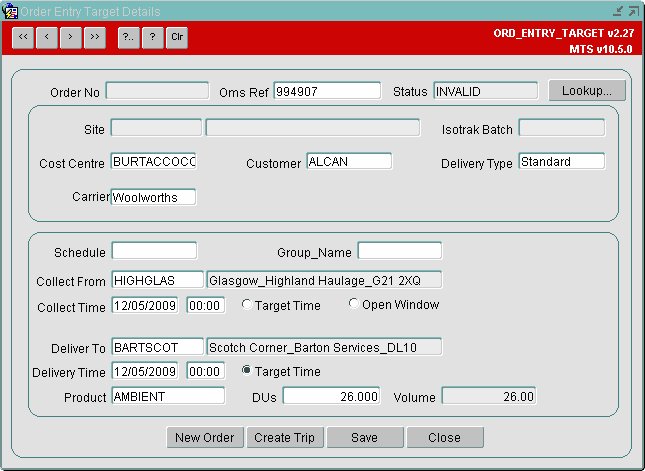Click the Site code field

tap(156, 128)
